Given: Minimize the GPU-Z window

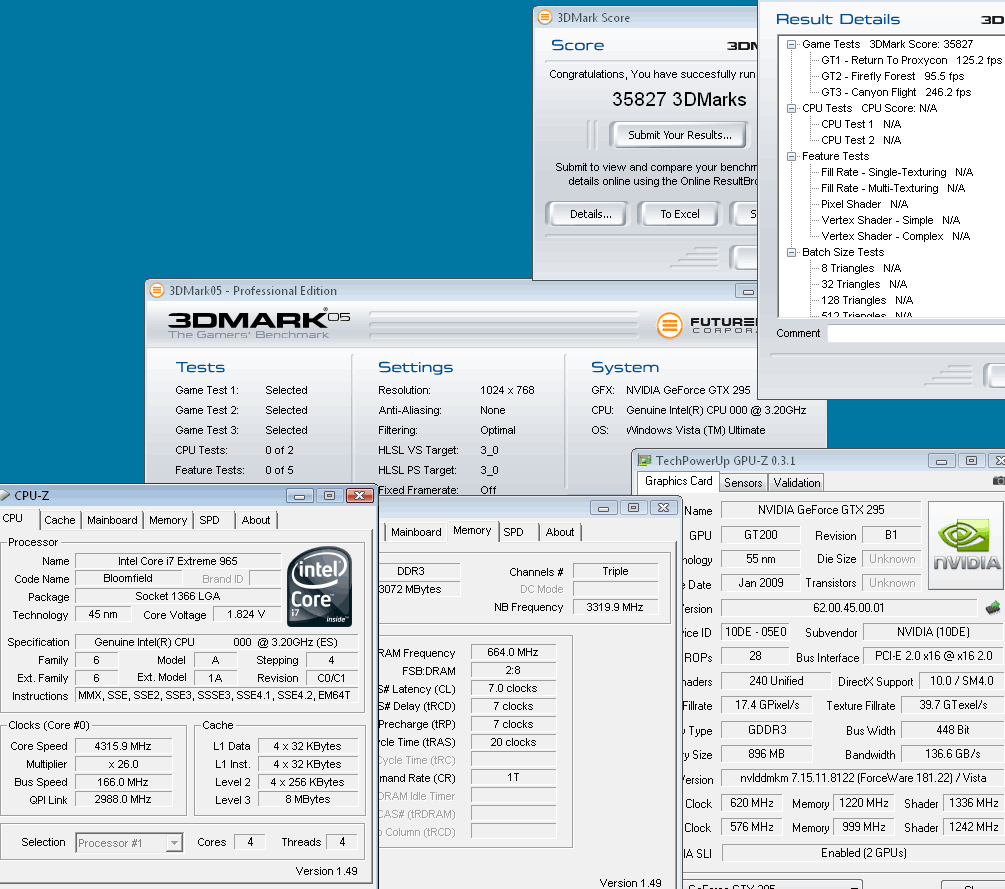Looking at the screenshot, I should pyautogui.click(x=942, y=461).
